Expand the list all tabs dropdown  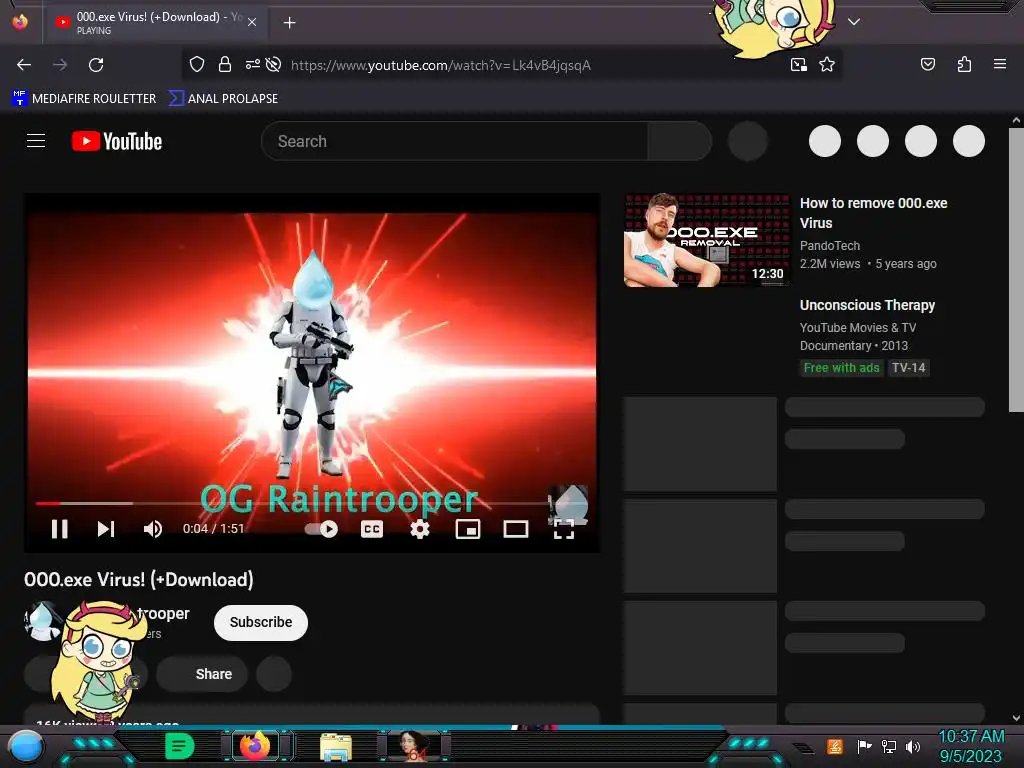pos(854,22)
